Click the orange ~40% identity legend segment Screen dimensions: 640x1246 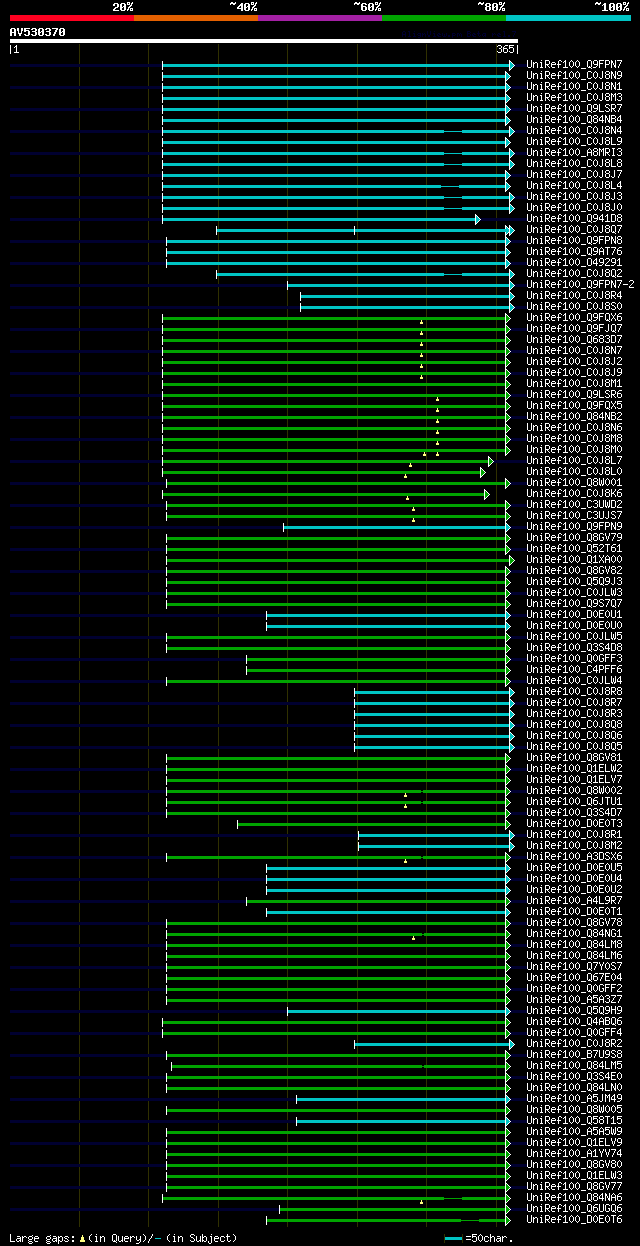tap(196, 18)
